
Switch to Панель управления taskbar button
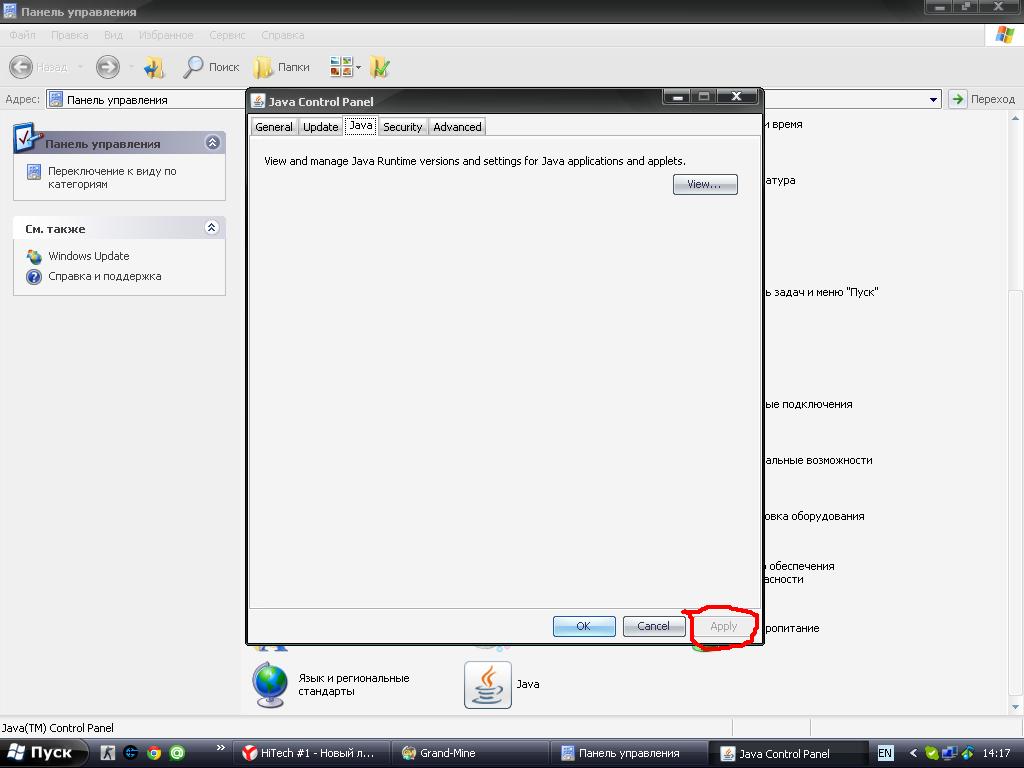coord(630,754)
